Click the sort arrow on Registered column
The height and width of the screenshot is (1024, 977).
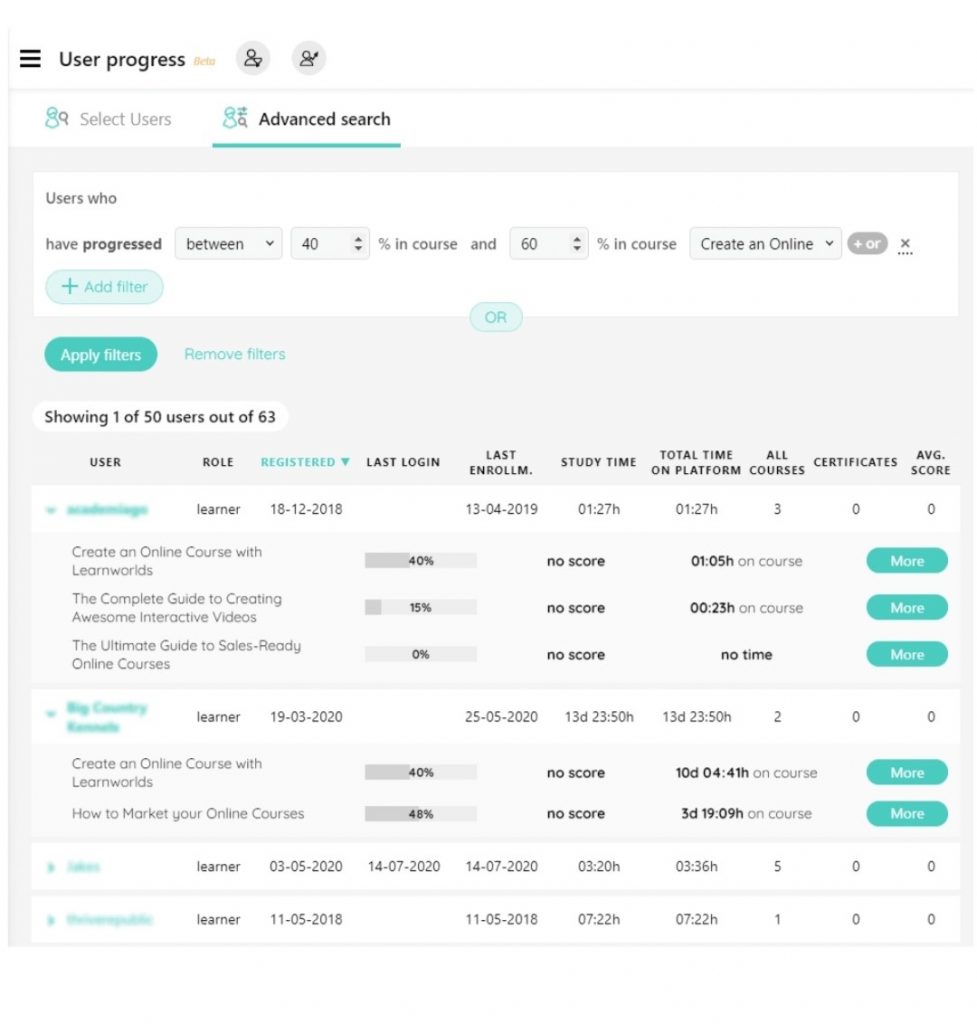(345, 462)
